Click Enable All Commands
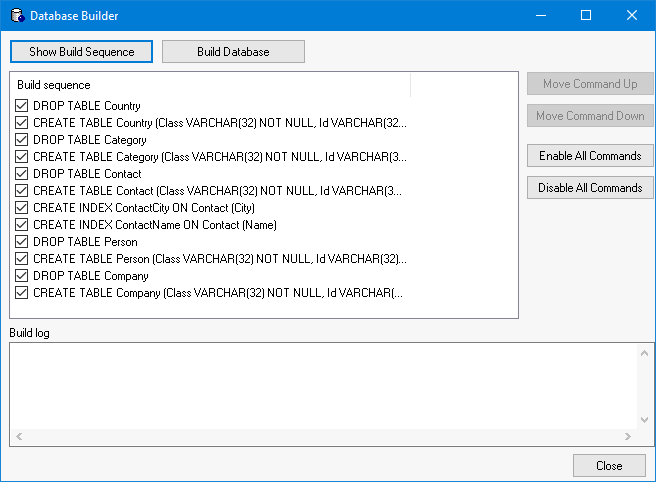 click(x=590, y=156)
